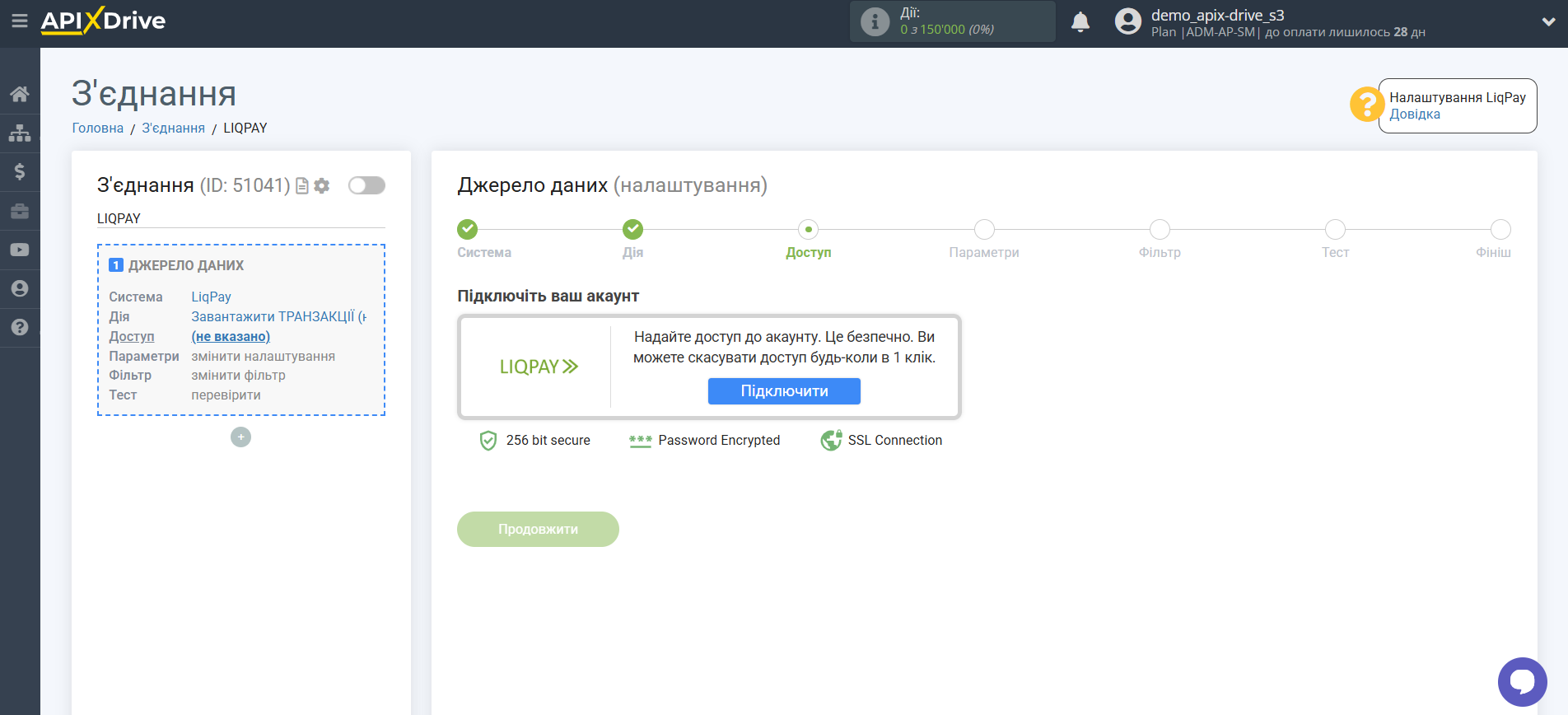Click the ДЖЕРЕЛО ДАНИХ block header
Image resolution: width=1568 pixels, height=715 pixels.
click(x=186, y=265)
